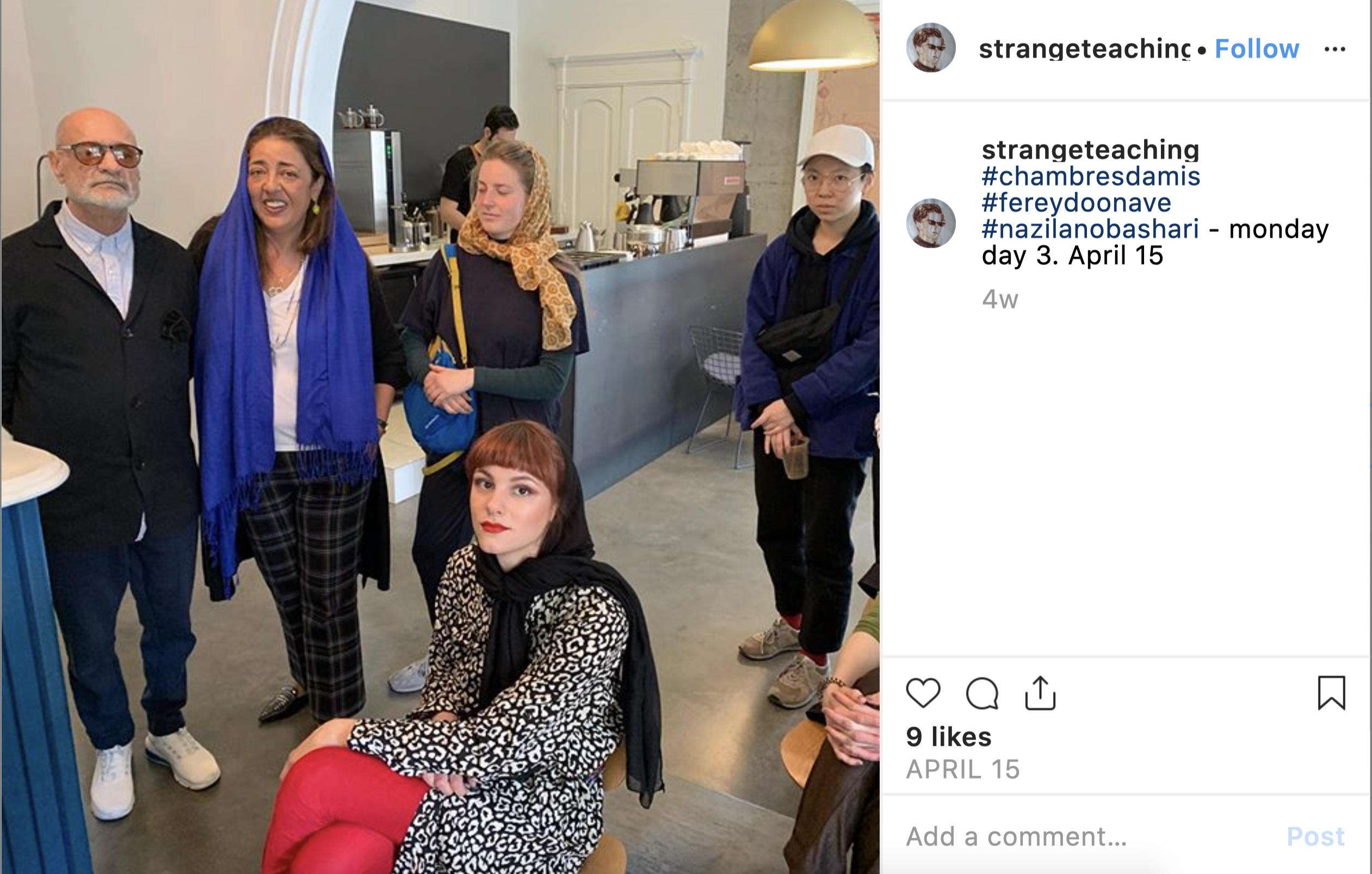
Task: Open strangeteaching username in caption
Action: point(1090,150)
